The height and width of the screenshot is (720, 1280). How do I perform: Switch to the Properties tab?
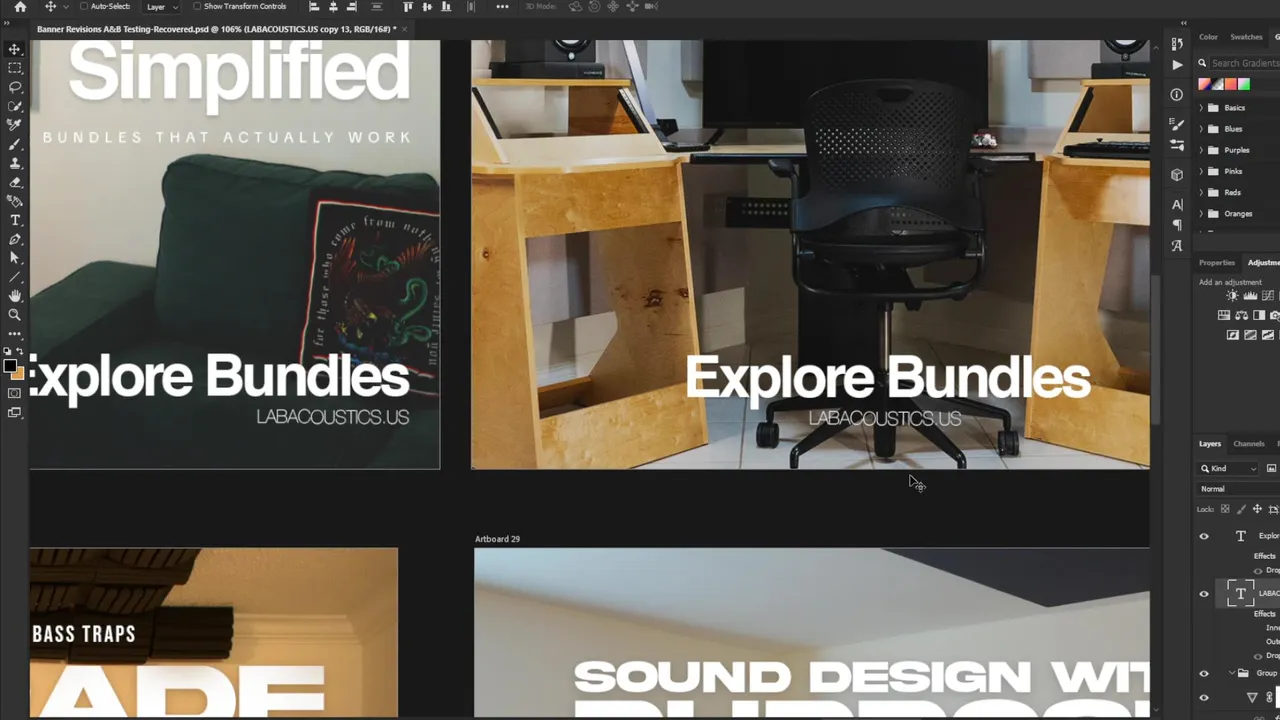pyautogui.click(x=1217, y=263)
